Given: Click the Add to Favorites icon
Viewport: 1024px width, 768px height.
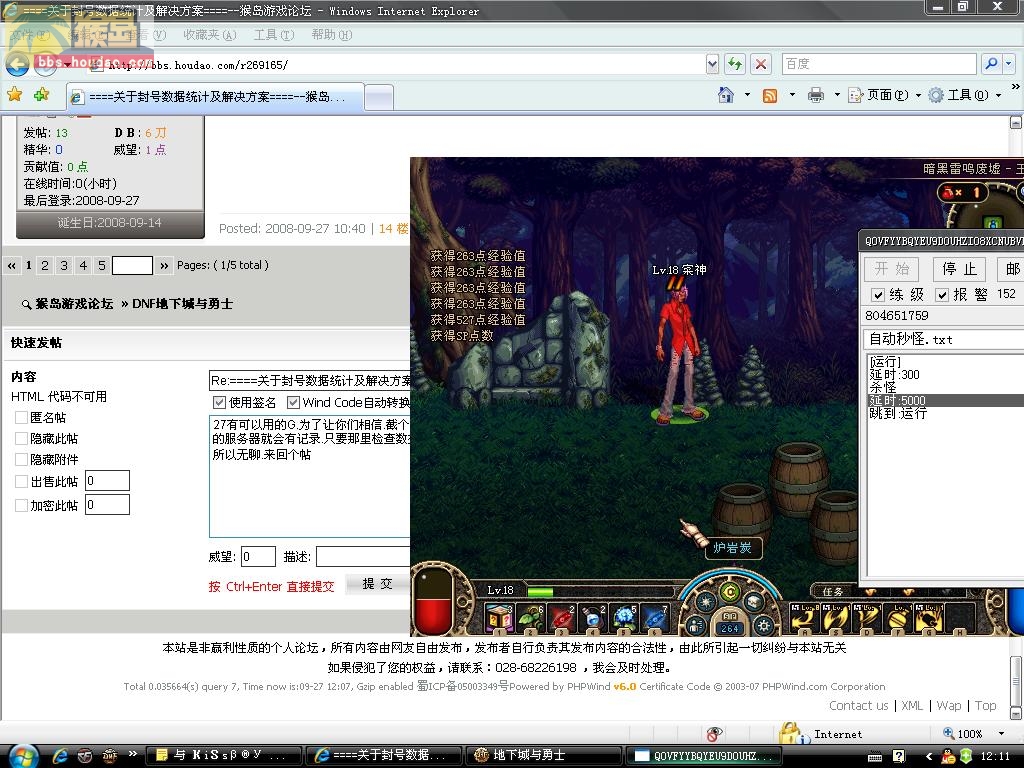Looking at the screenshot, I should click(42, 95).
